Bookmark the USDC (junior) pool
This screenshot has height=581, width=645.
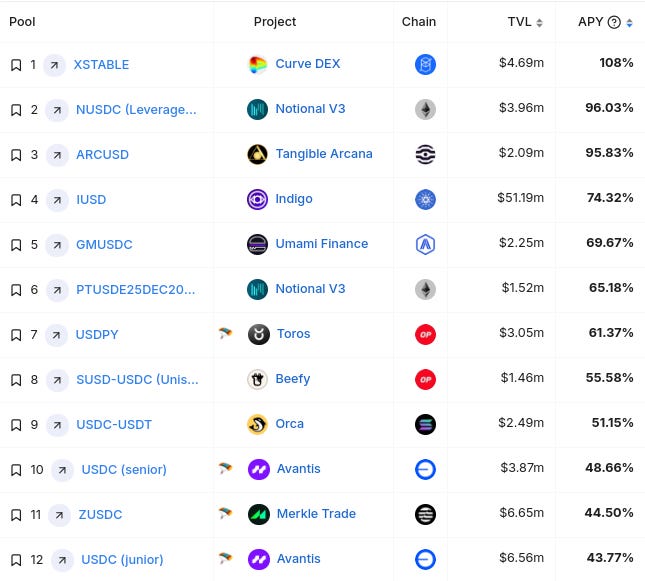click(16, 560)
